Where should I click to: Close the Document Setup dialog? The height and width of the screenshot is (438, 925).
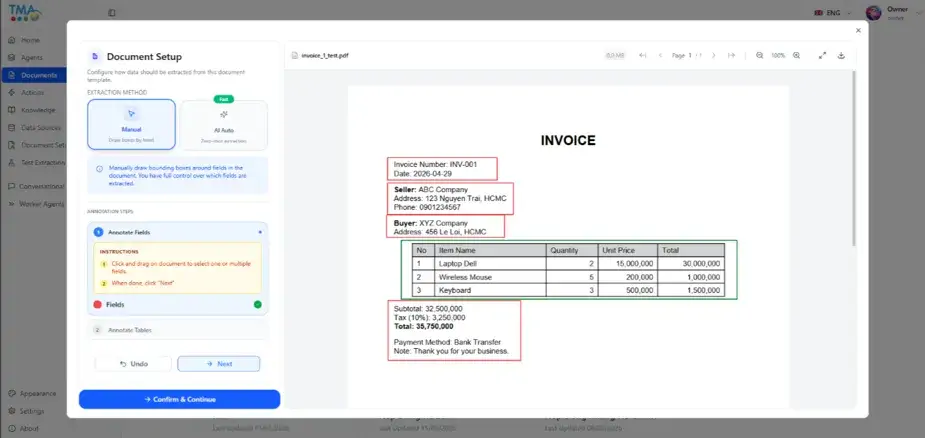(x=858, y=30)
